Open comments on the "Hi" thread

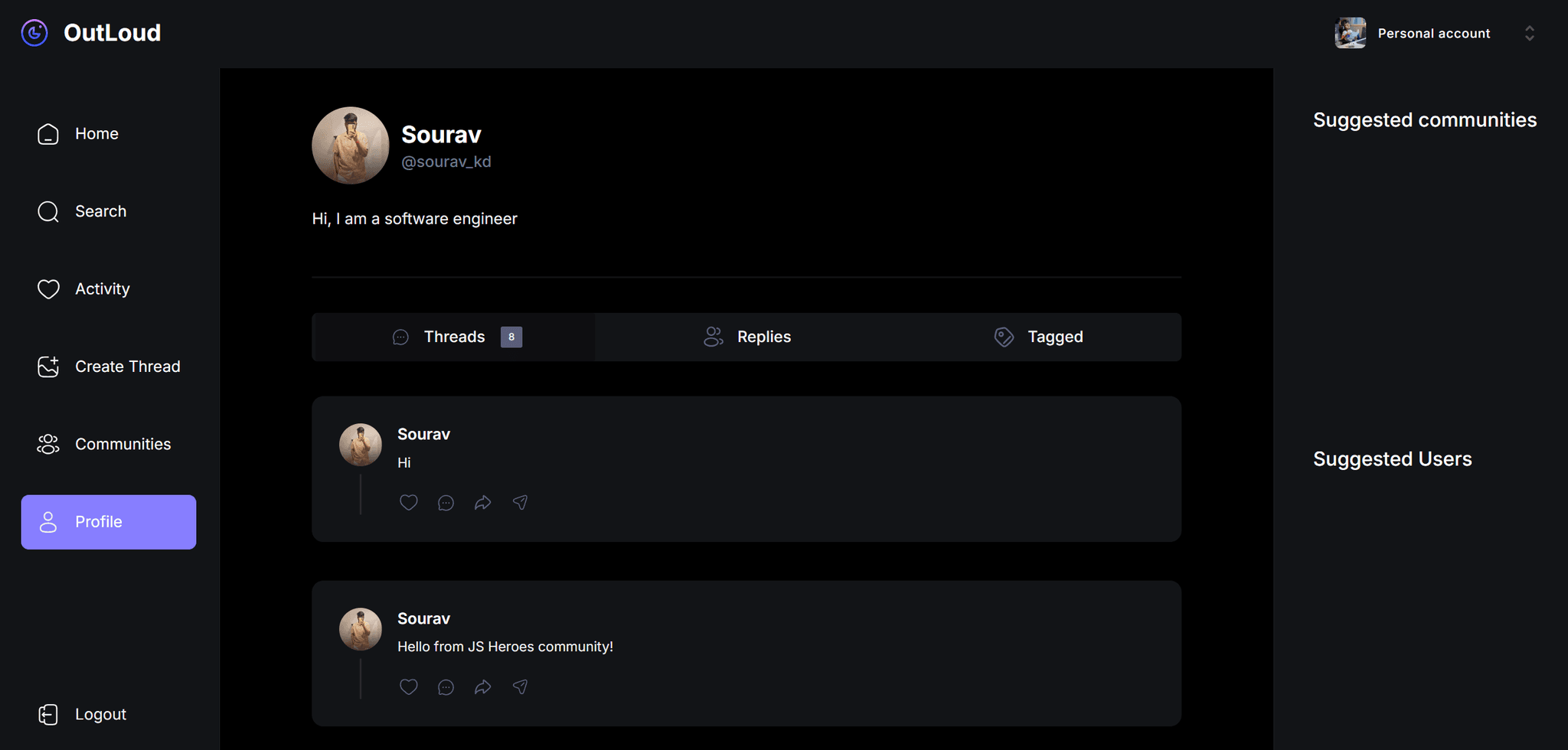click(x=446, y=503)
